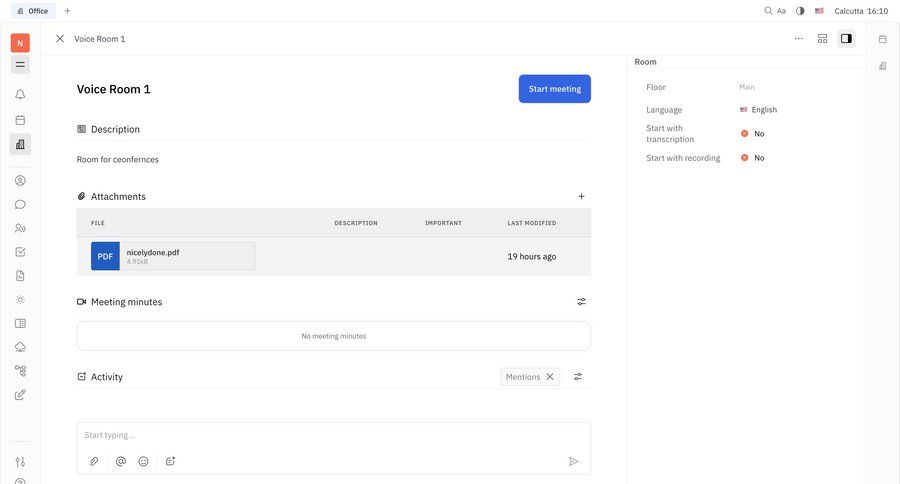The width and height of the screenshot is (900, 484).
Task: Switch the panel layout view icon
Action: point(823,38)
